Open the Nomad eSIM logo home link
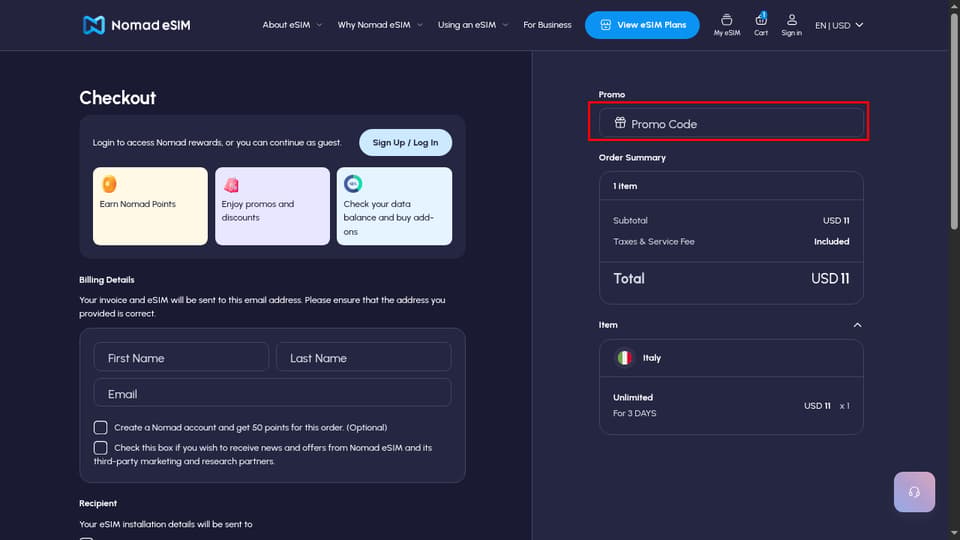The image size is (960, 540). (x=137, y=25)
